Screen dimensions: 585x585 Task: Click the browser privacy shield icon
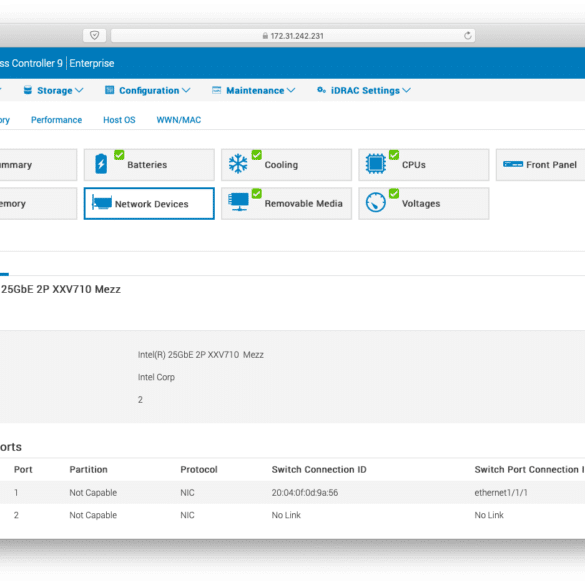(x=94, y=35)
